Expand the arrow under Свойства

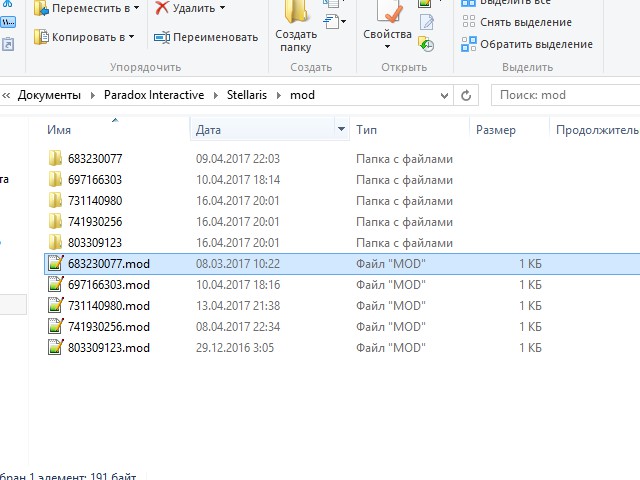387,47
